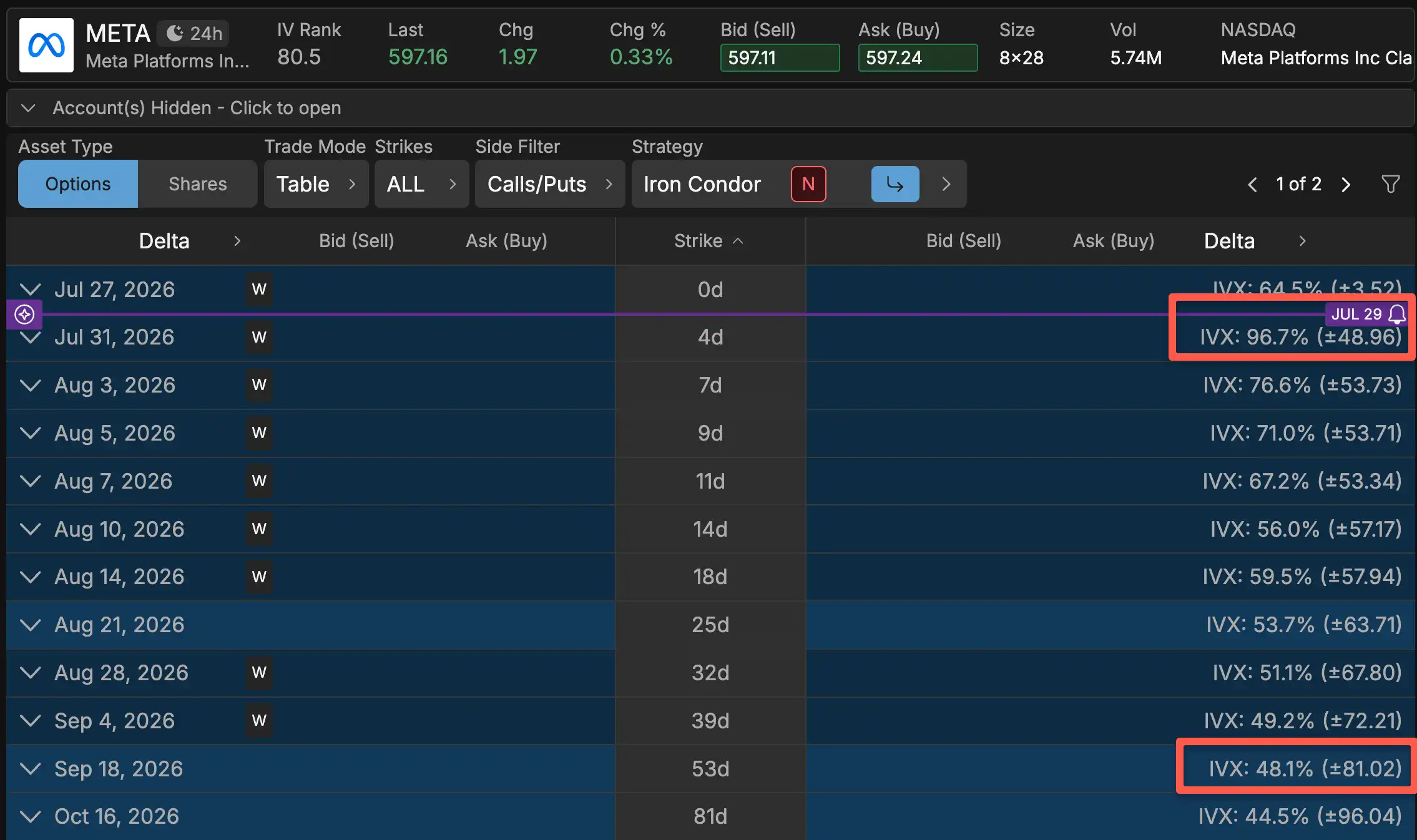Go to previous page with left chevron
Image resolution: width=1417 pixels, height=840 pixels.
click(1252, 185)
